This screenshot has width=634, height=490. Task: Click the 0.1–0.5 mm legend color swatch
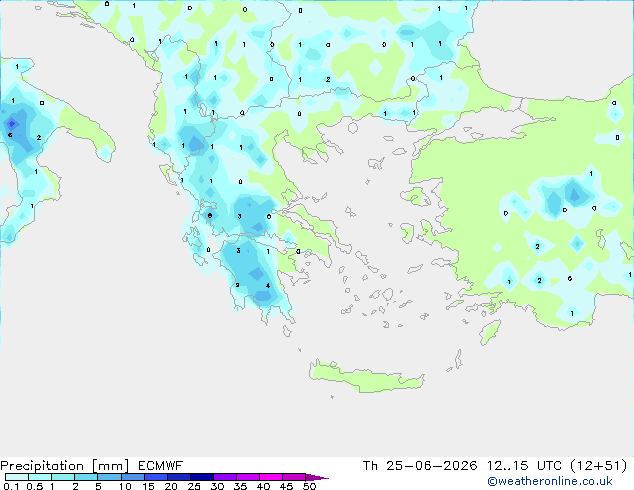pos(17,477)
